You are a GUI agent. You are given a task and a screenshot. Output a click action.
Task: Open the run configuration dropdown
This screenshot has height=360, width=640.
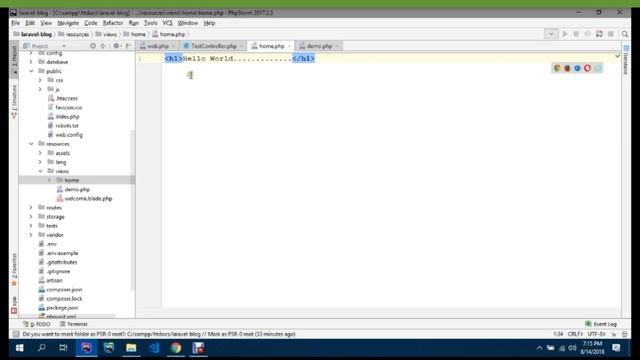tap(551, 34)
